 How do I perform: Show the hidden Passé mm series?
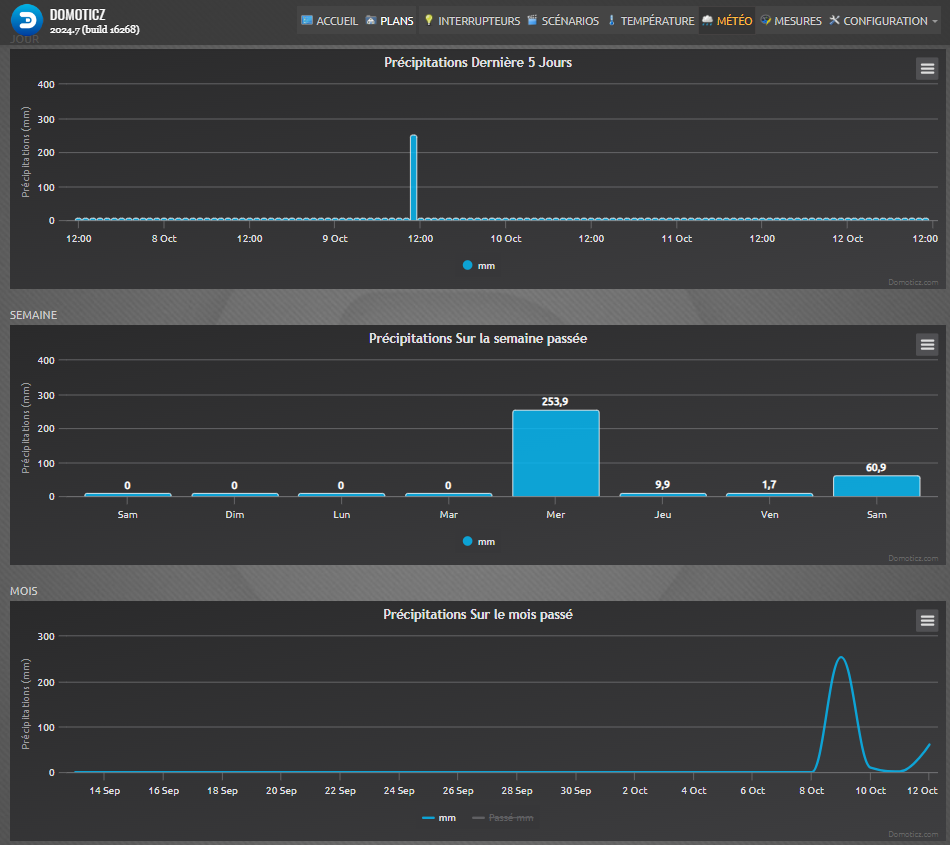pyautogui.click(x=503, y=818)
